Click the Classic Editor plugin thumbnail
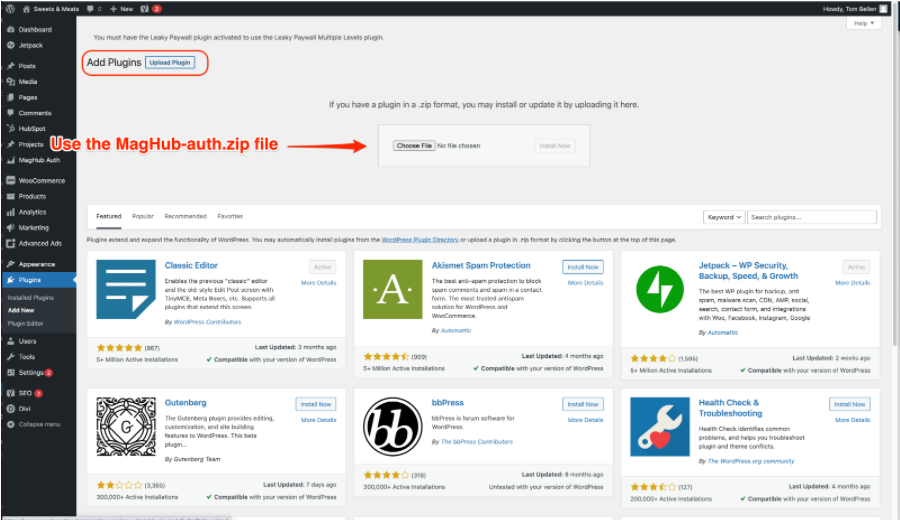The height and width of the screenshot is (520, 900). (126, 289)
